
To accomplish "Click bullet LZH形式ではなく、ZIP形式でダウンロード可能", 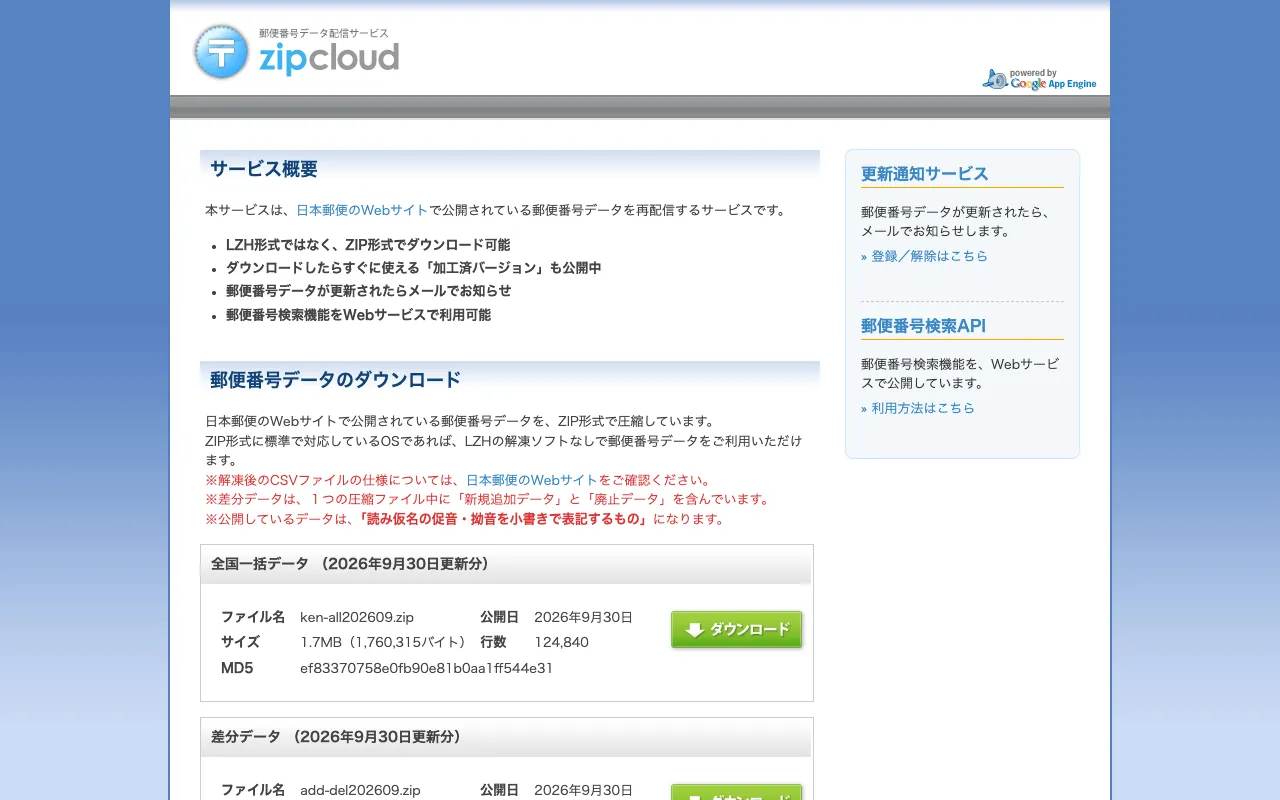I will click(x=368, y=245).
